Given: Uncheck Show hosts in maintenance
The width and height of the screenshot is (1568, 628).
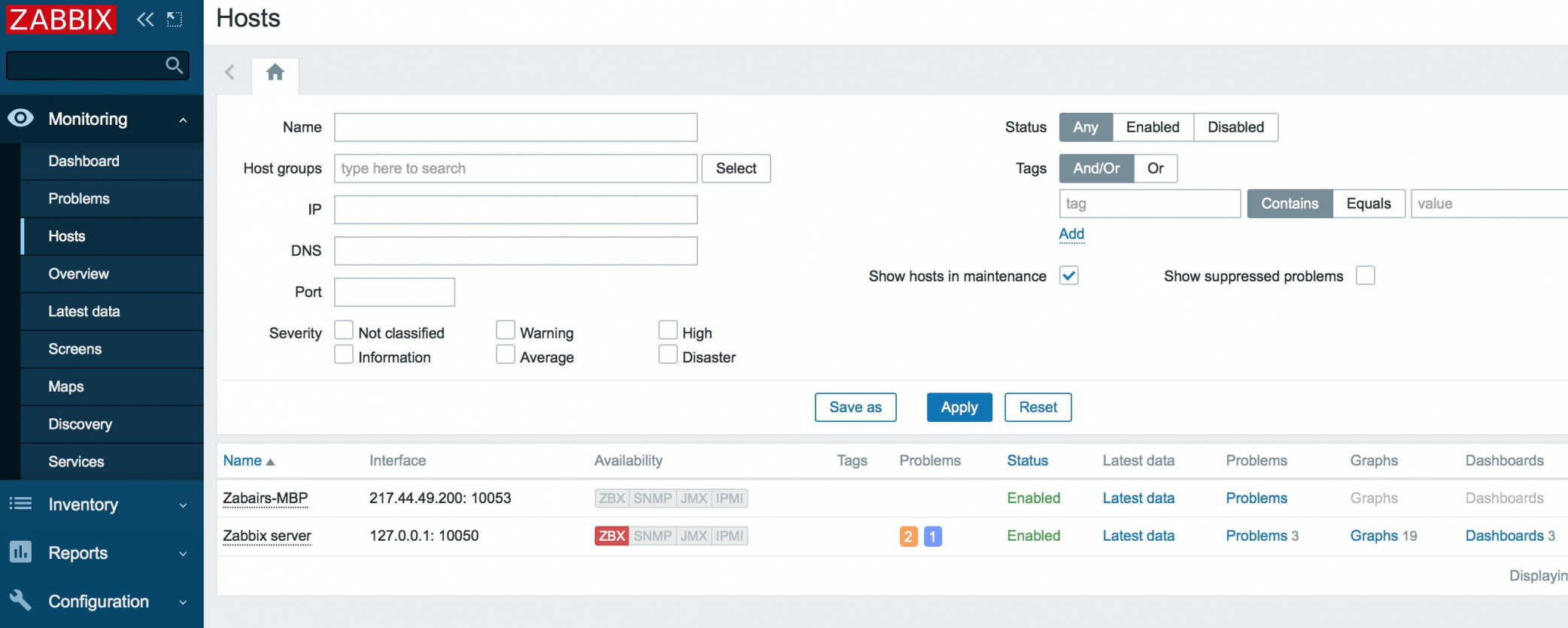Looking at the screenshot, I should click(x=1068, y=276).
